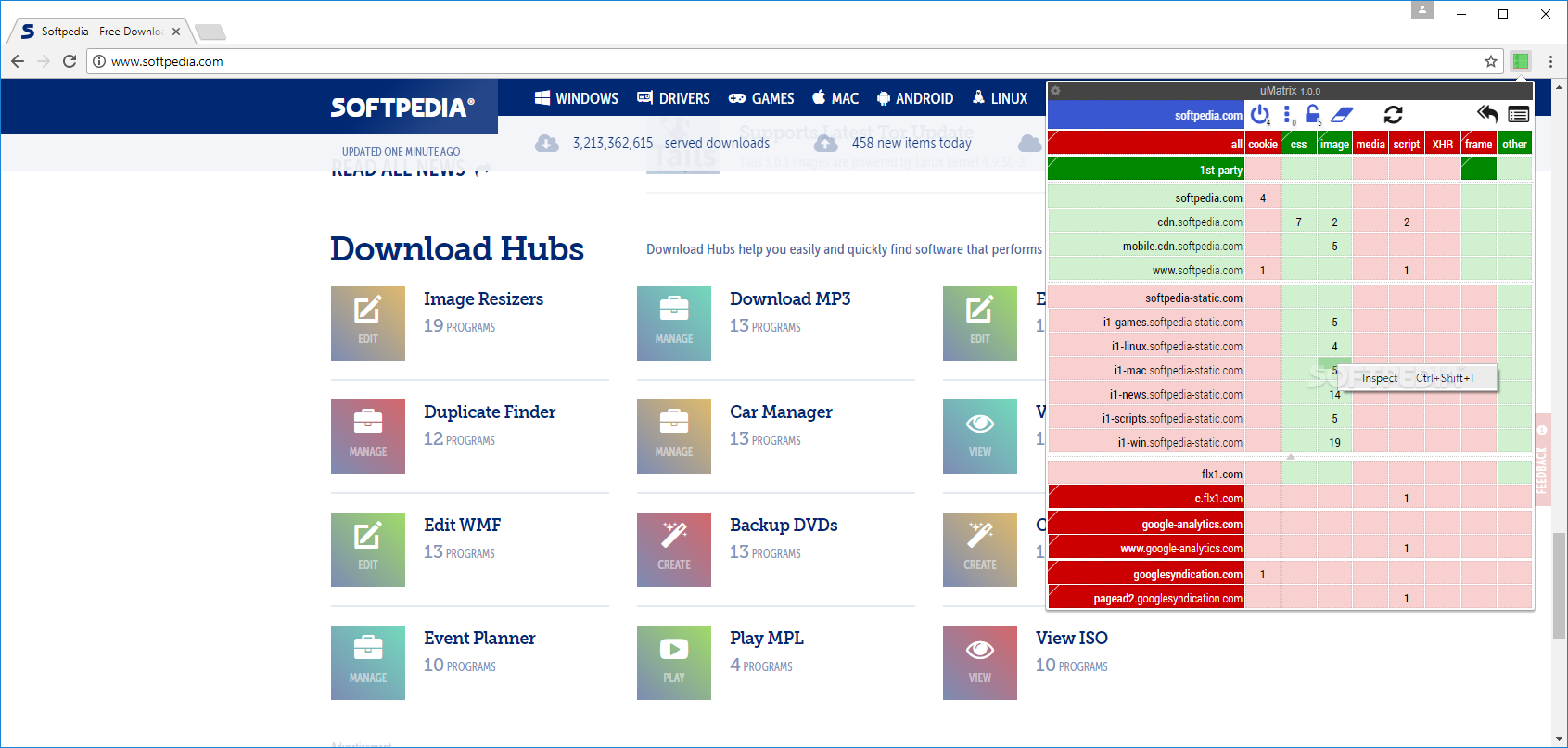This screenshot has width=1568, height=748.
Task: Click the 1st-party frame cell
Action: tap(1479, 170)
